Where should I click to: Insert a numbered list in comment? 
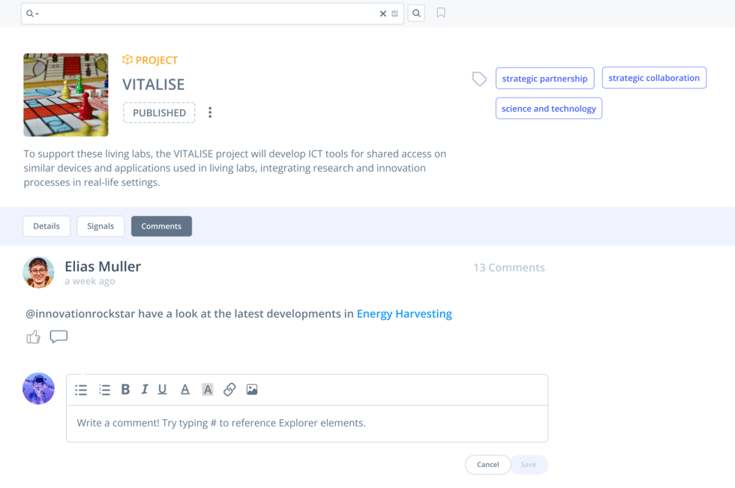point(104,390)
